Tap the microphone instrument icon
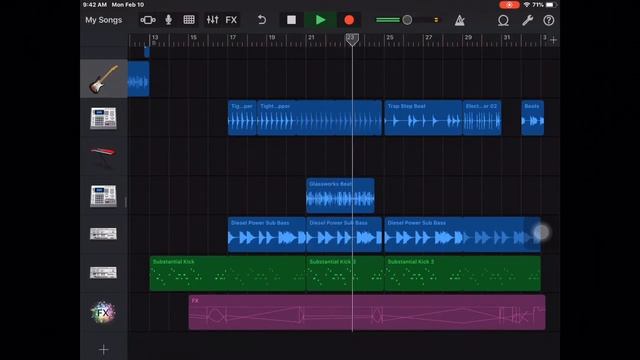Image resolution: width=640 pixels, height=360 pixels. click(168, 20)
